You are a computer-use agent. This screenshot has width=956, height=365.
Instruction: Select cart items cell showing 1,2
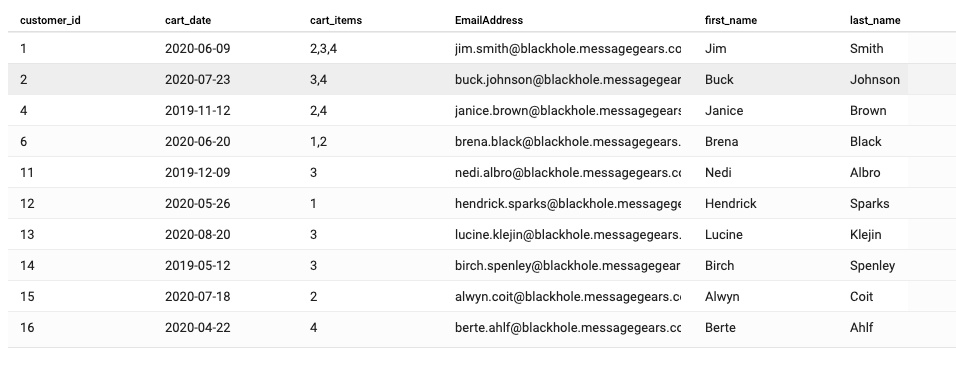[x=318, y=141]
